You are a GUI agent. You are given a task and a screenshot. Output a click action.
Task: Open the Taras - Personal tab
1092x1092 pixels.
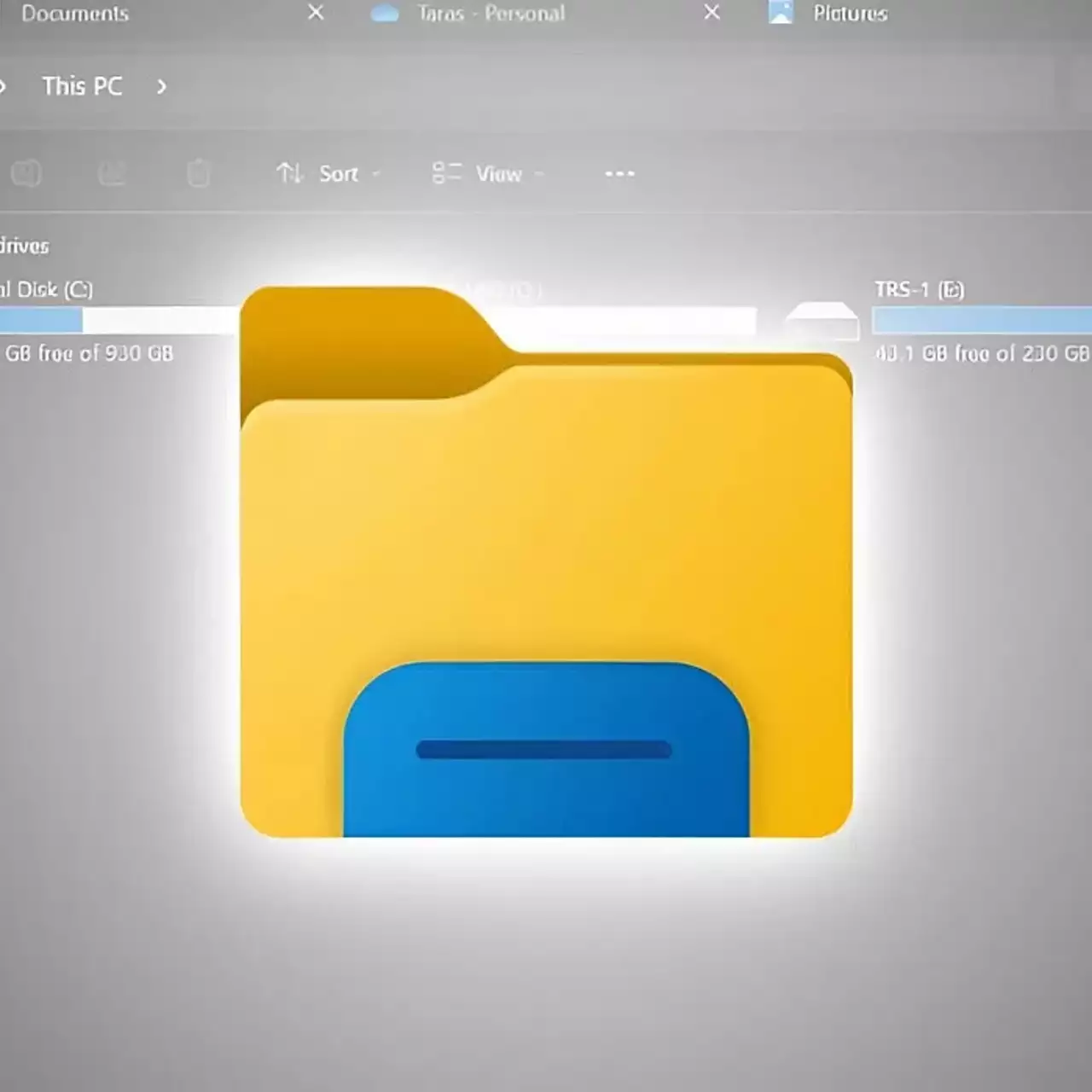pos(491,14)
